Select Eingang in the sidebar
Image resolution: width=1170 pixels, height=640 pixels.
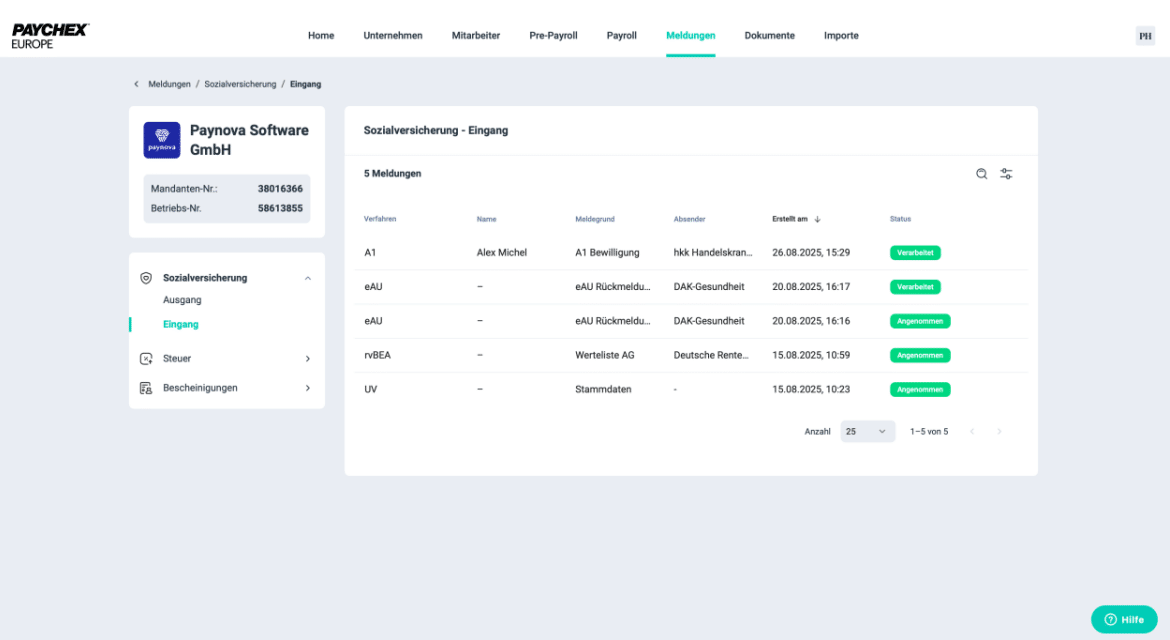(181, 324)
